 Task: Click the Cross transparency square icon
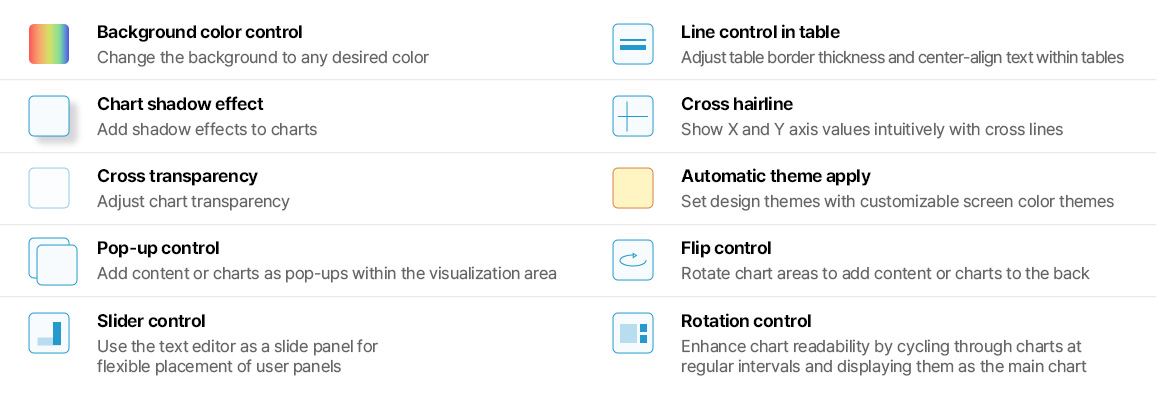49,188
